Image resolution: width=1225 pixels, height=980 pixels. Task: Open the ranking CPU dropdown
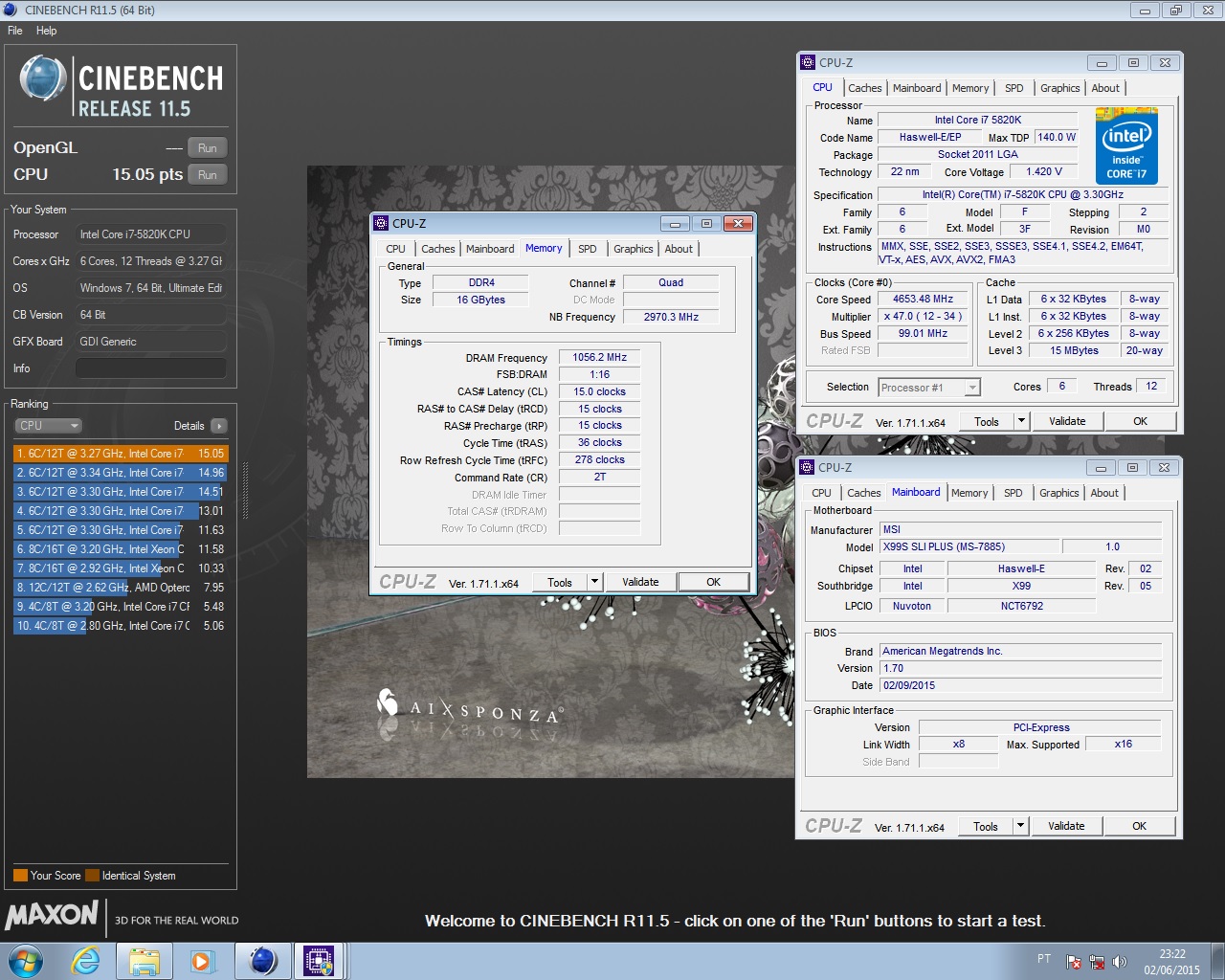48,426
